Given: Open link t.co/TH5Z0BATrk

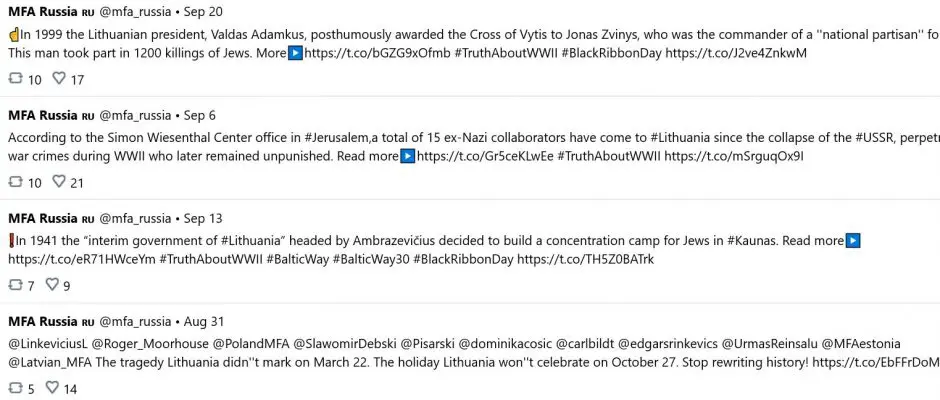Looking at the screenshot, I should [x=586, y=260].
